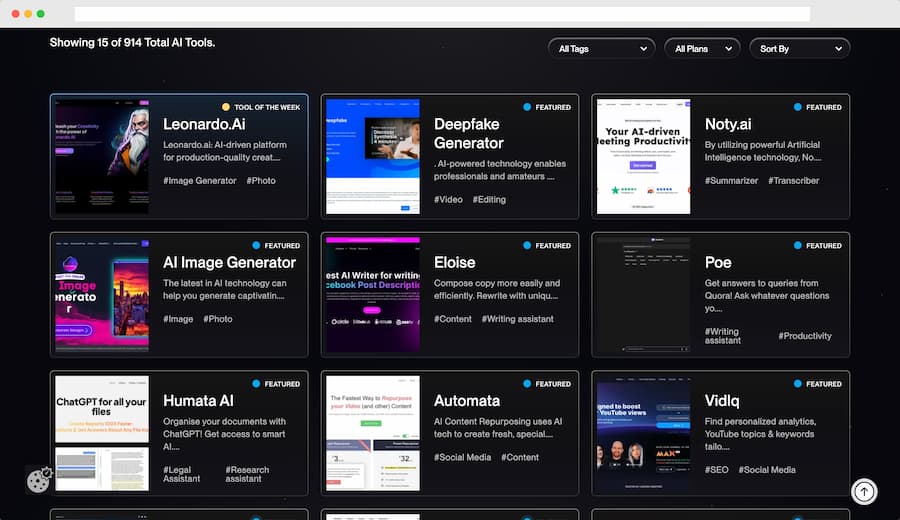Click the #Content tag on Automata
900x520 pixels.
pyautogui.click(x=520, y=457)
